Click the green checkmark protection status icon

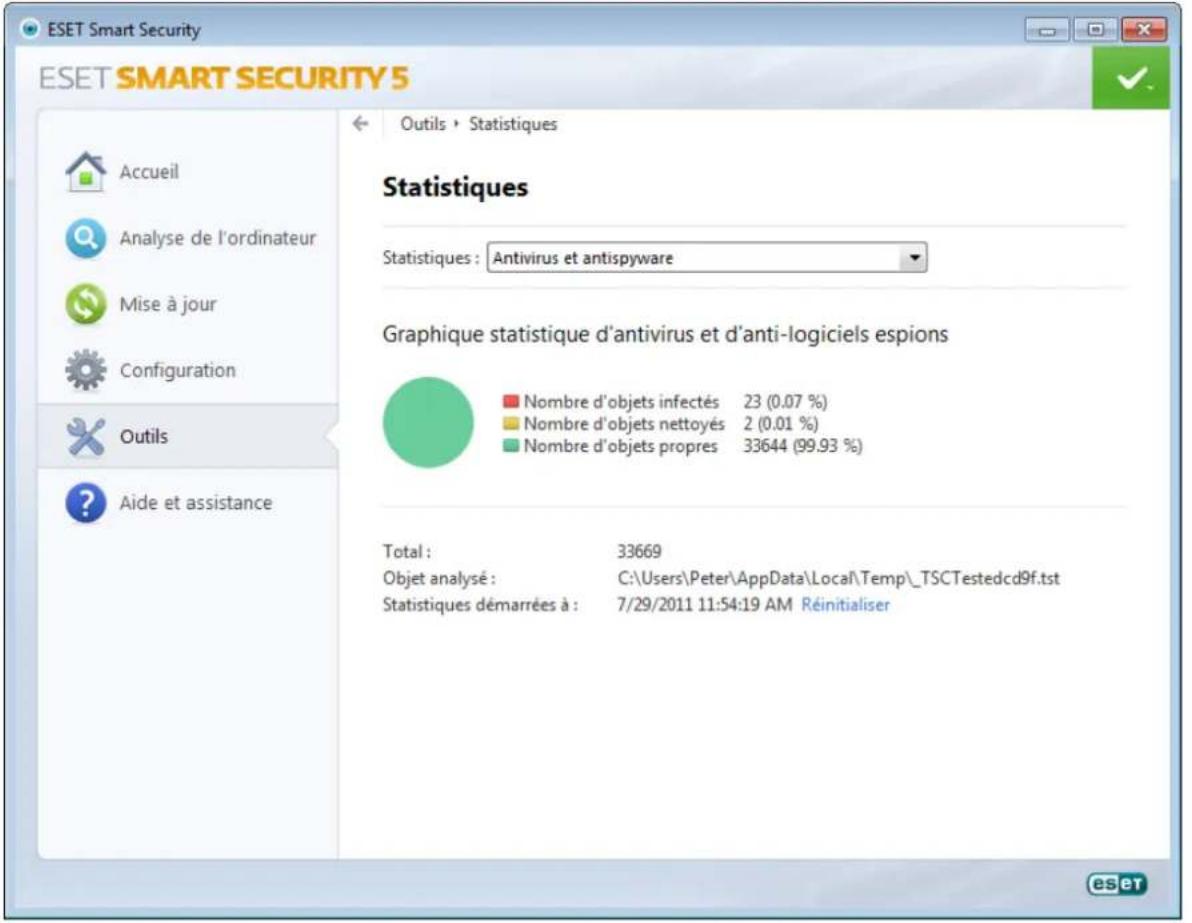[x=1130, y=78]
